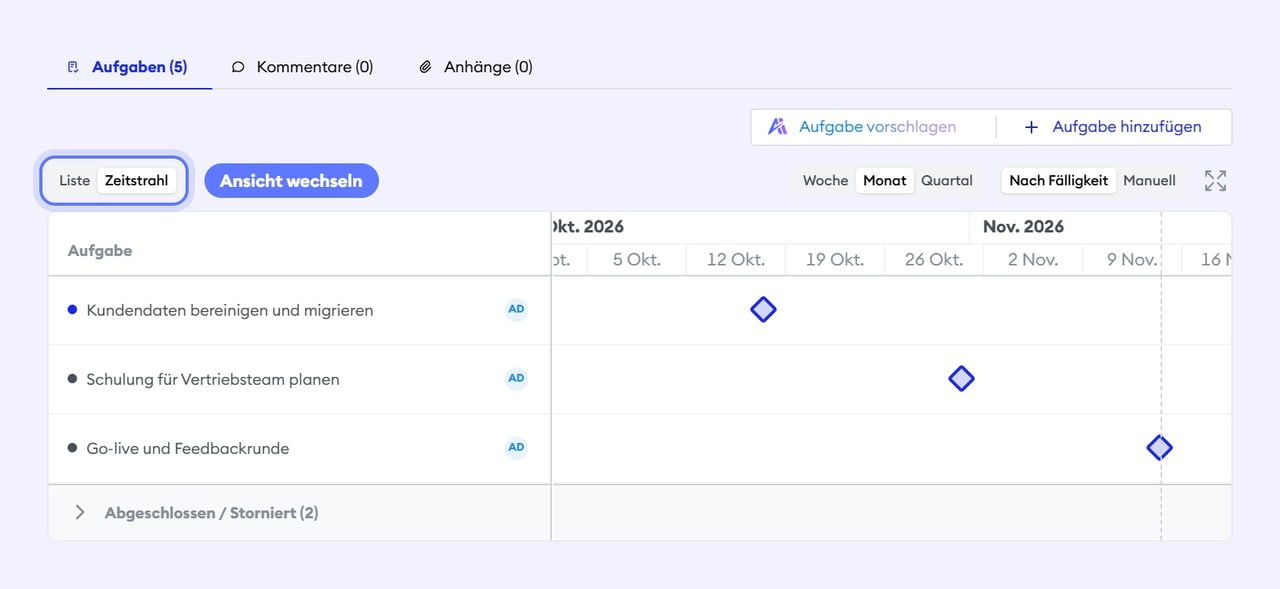Click Aufgabe hinzufügen button
1280x589 pixels.
click(x=1113, y=127)
